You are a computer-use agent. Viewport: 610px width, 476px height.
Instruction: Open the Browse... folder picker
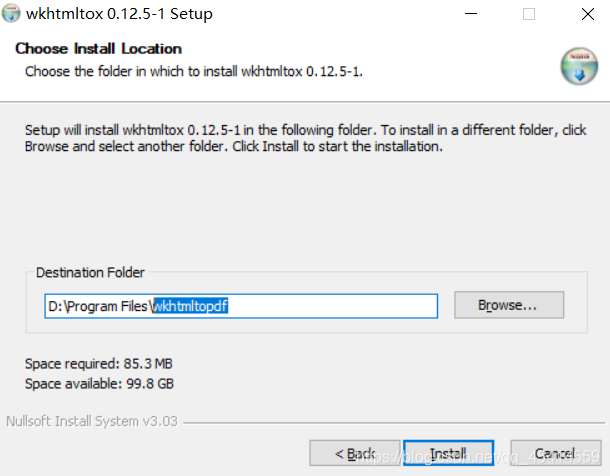coord(508,305)
